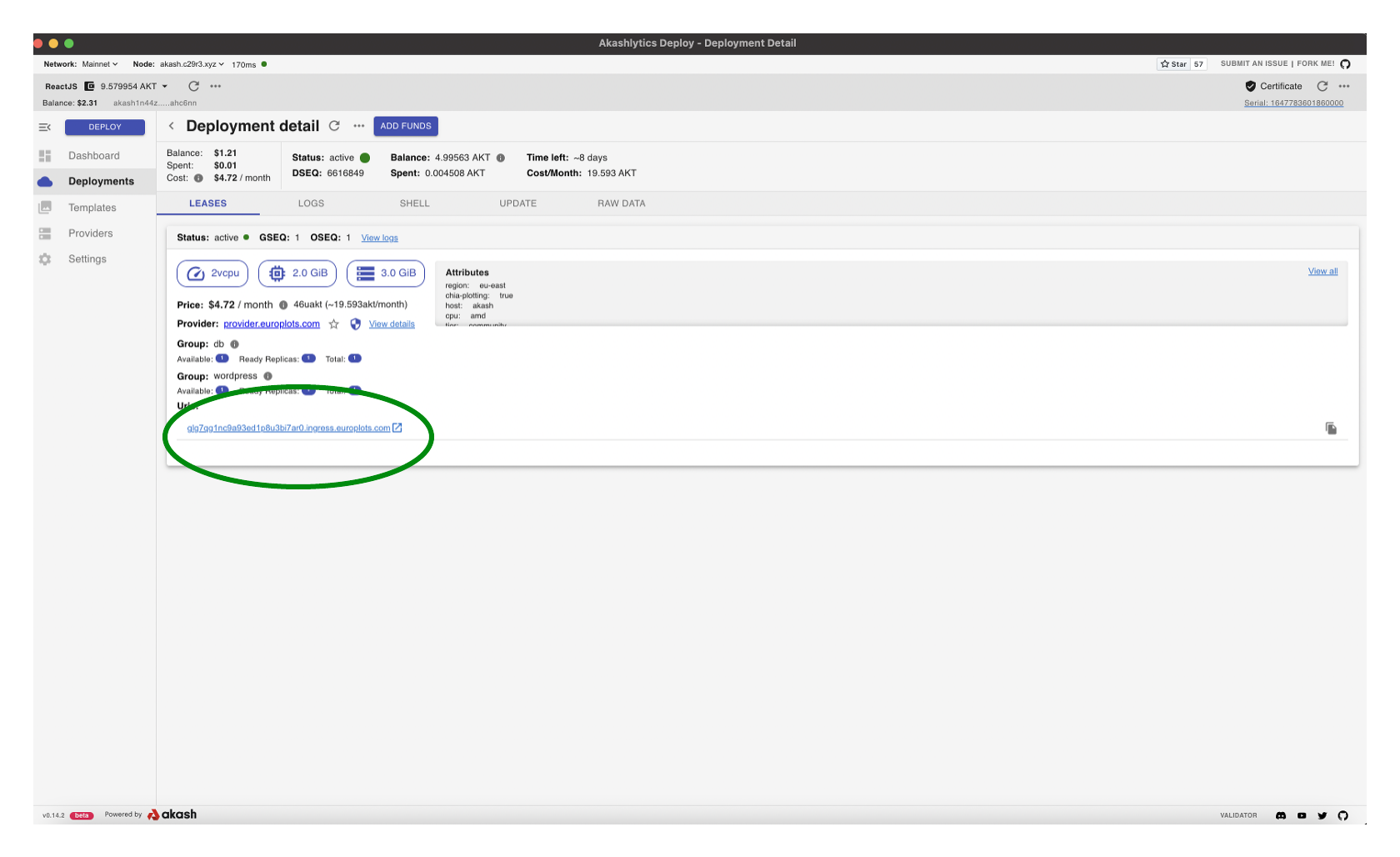Click the Dashboard grid icon in sidebar

click(x=45, y=156)
